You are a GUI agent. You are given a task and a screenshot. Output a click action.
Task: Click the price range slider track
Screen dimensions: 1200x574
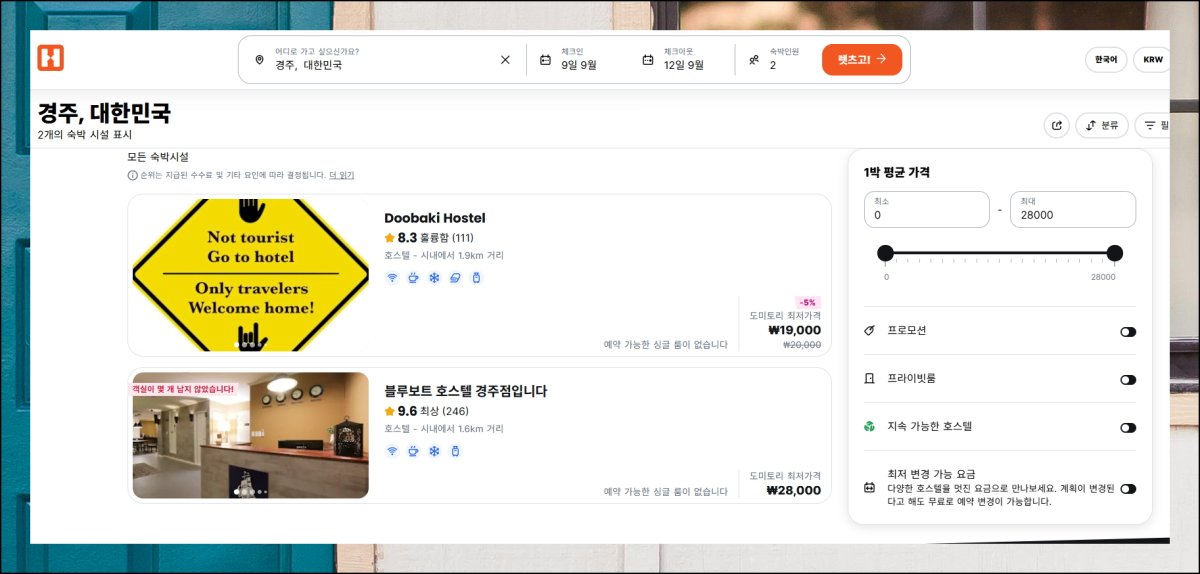coord(1000,253)
